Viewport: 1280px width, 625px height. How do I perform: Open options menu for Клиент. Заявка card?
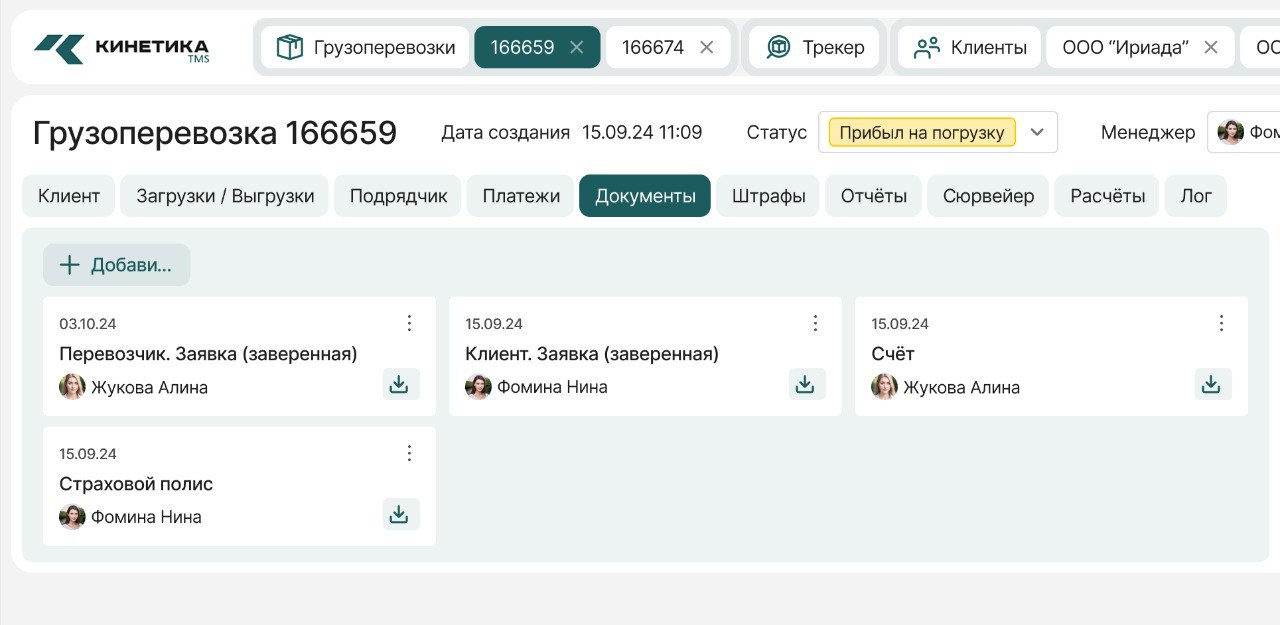click(x=815, y=323)
